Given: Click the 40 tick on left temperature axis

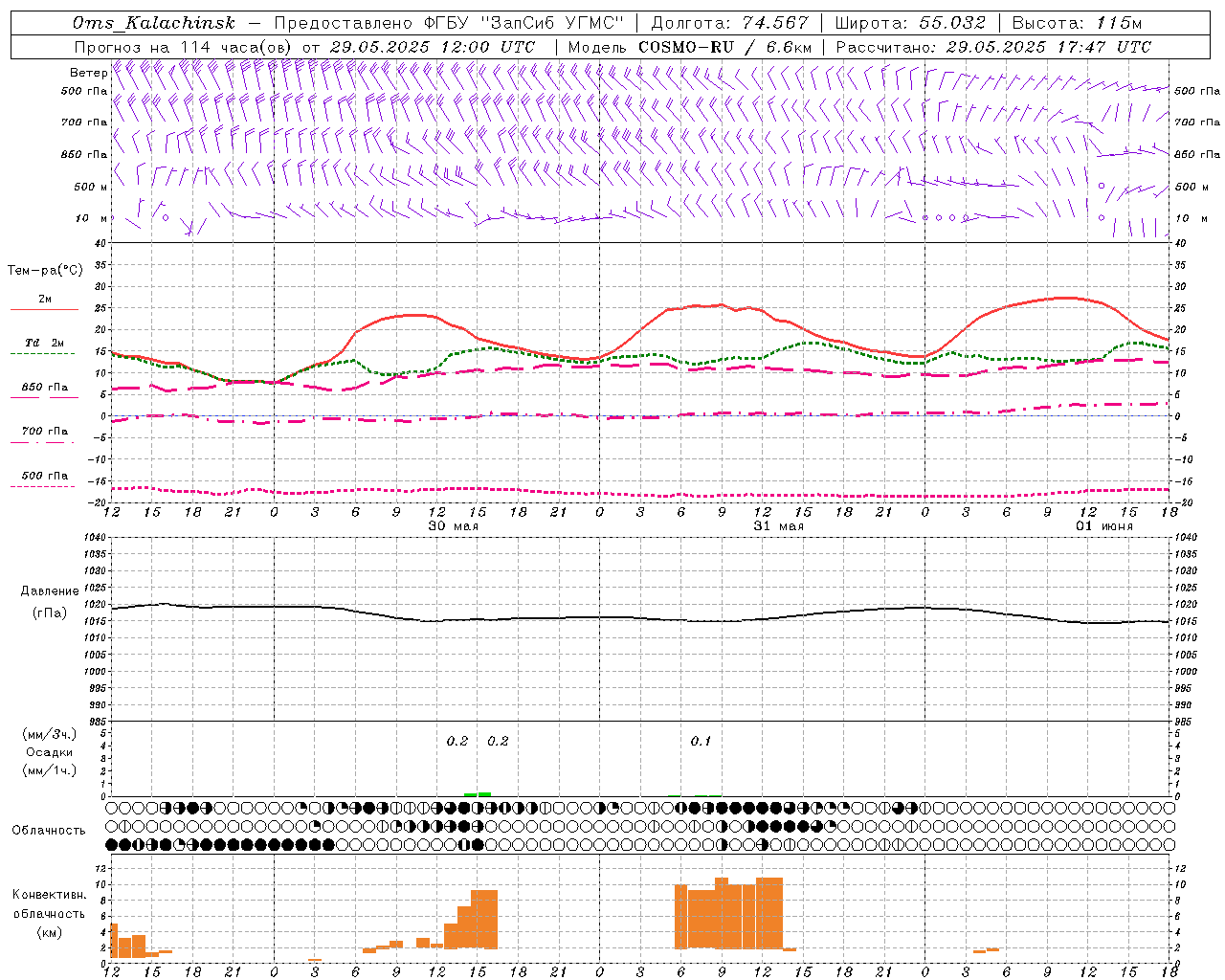Looking at the screenshot, I should tap(101, 243).
